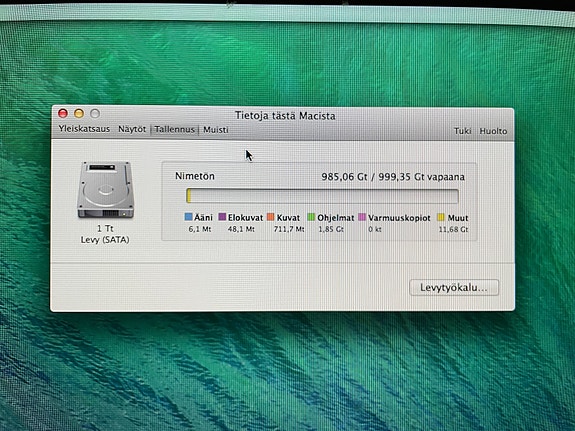575x431 pixels.
Task: Click the Tietoja tästä Macista title bar
Action: point(285,116)
